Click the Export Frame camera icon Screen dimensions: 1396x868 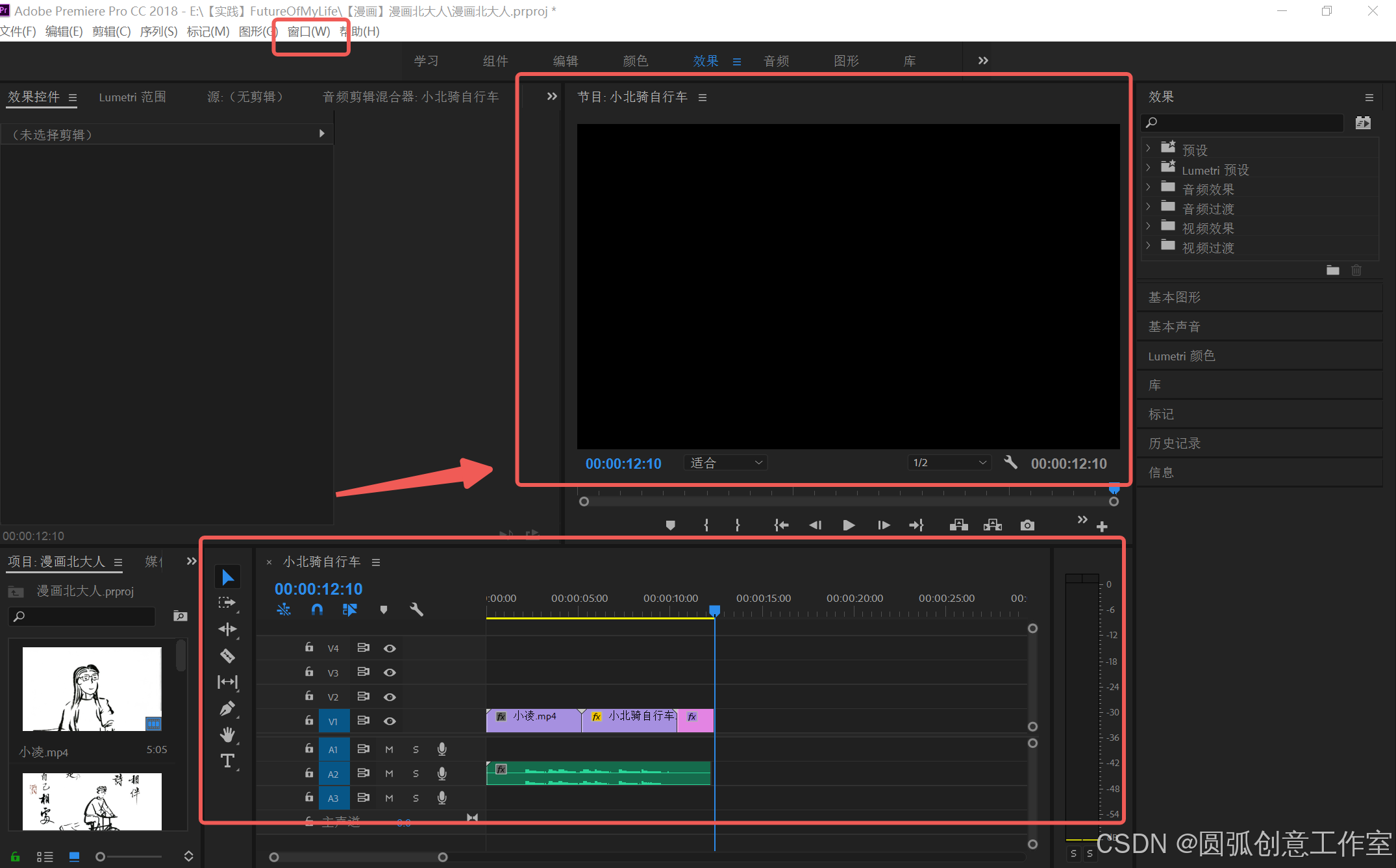click(1027, 525)
